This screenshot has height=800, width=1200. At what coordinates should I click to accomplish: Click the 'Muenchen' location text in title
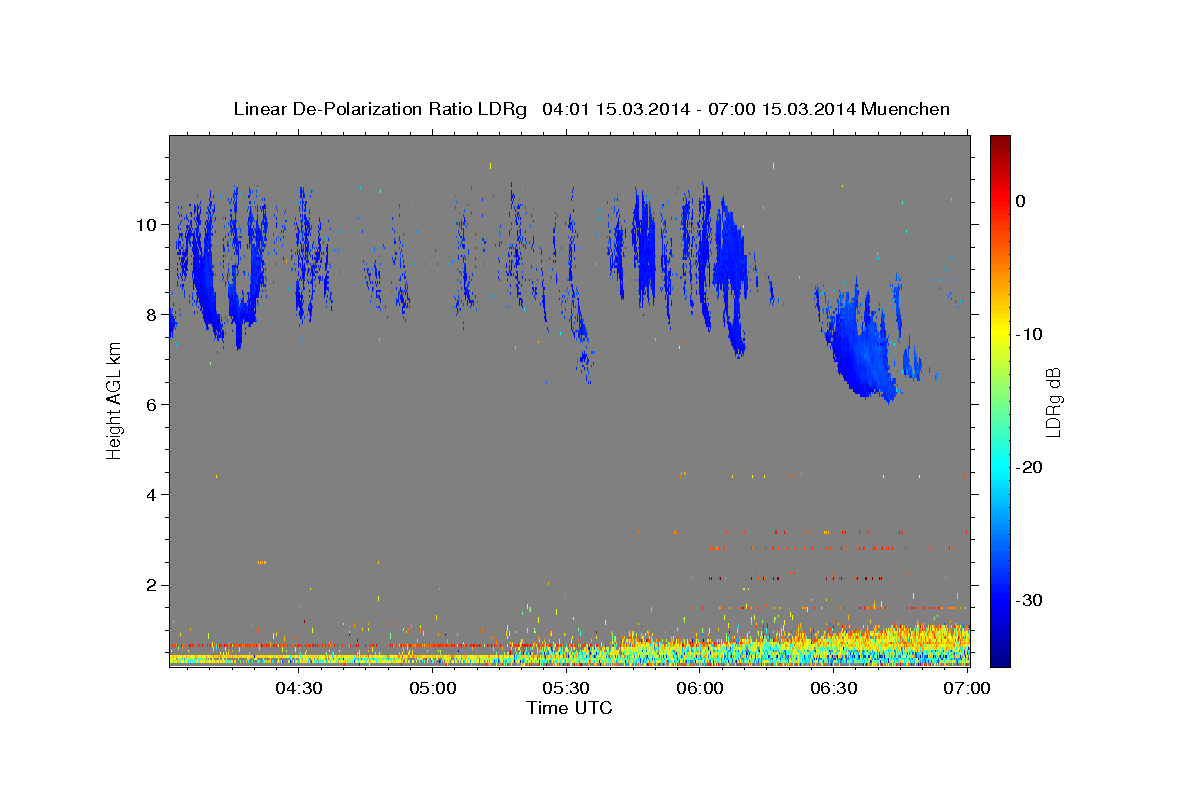pyautogui.click(x=904, y=109)
